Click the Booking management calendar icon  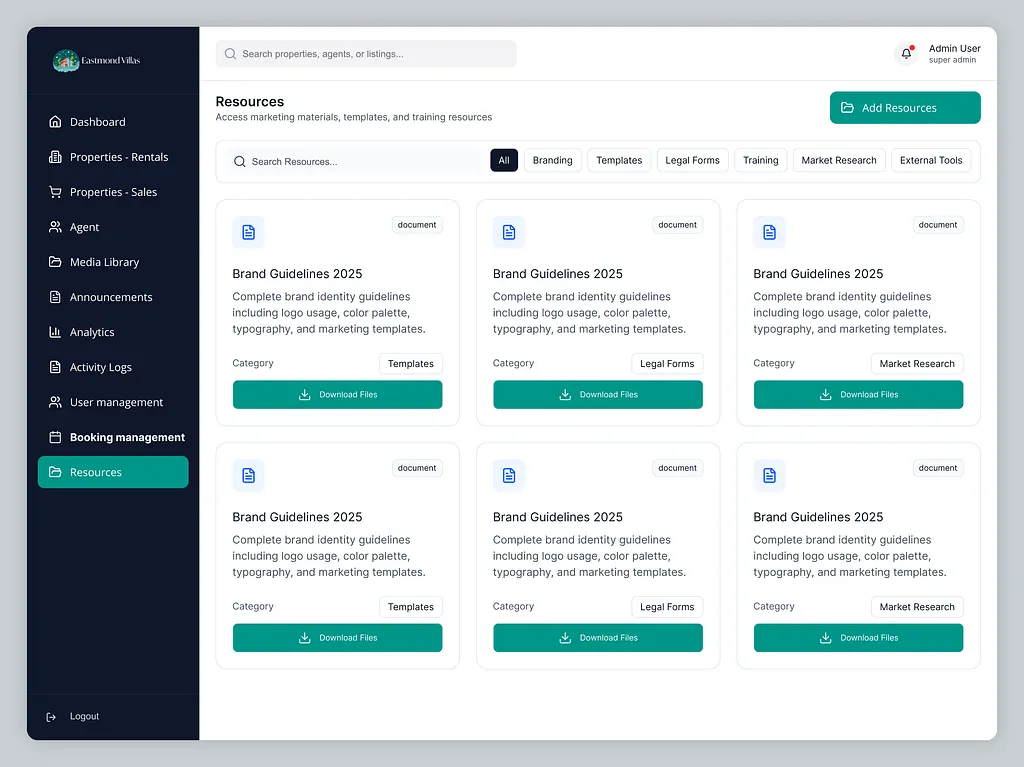(55, 437)
